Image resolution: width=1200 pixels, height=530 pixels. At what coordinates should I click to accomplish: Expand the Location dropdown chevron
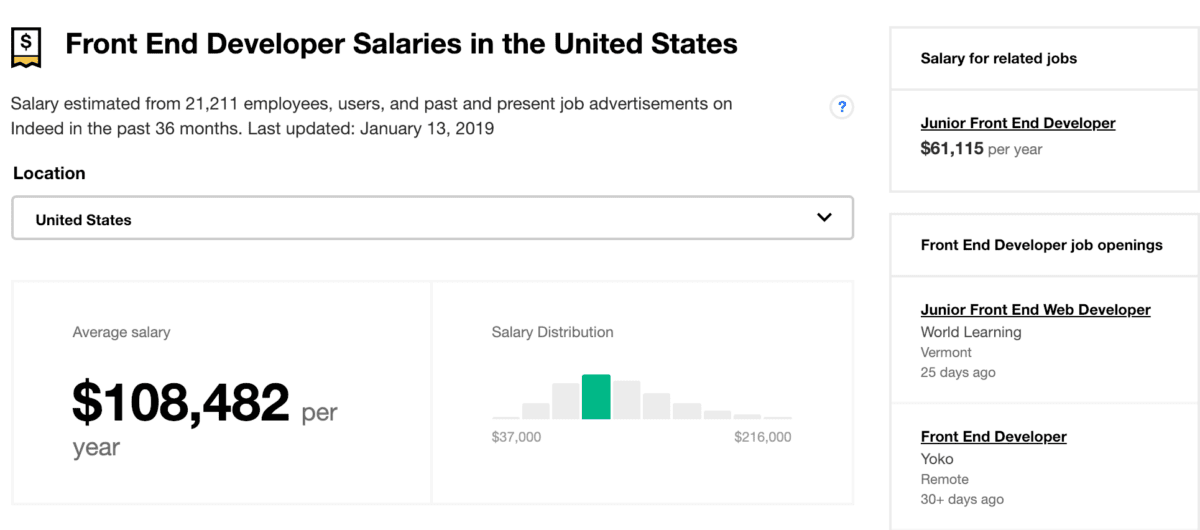click(824, 217)
